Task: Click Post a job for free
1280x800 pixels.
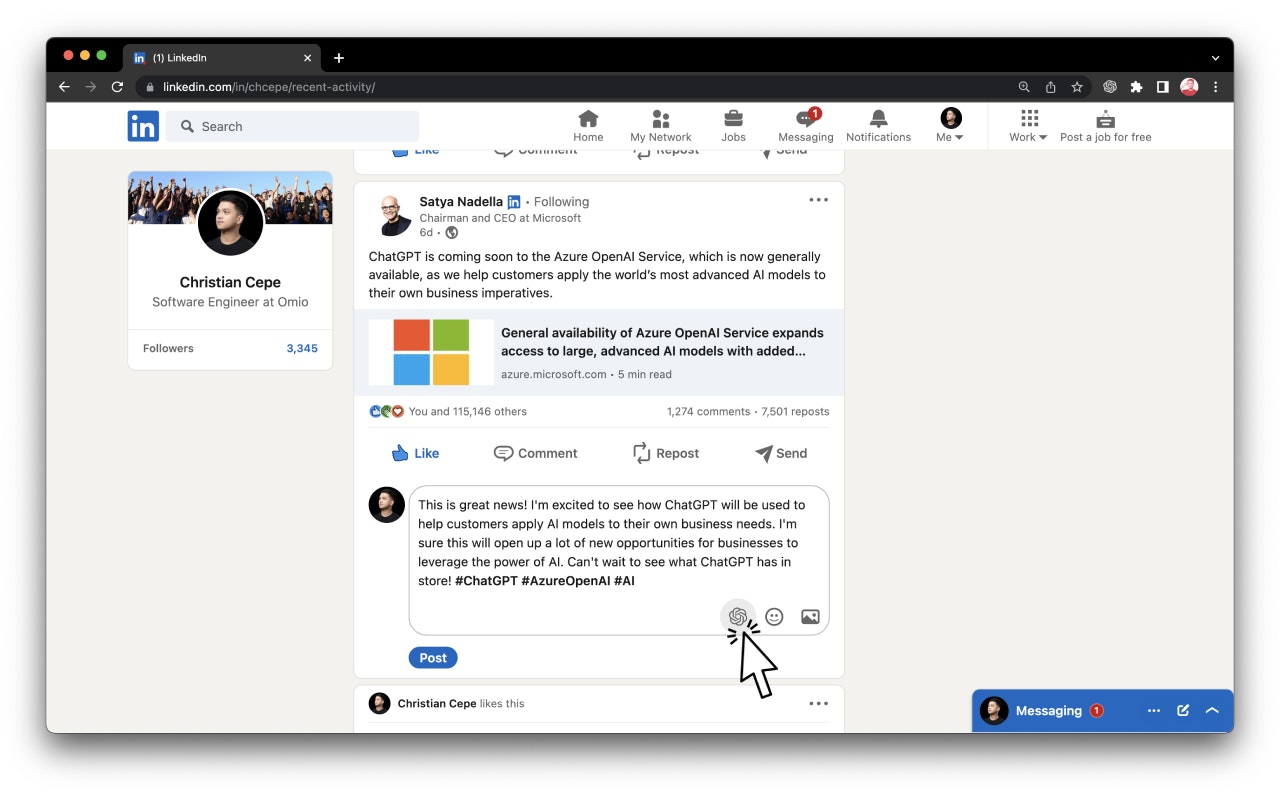Action: [1105, 126]
